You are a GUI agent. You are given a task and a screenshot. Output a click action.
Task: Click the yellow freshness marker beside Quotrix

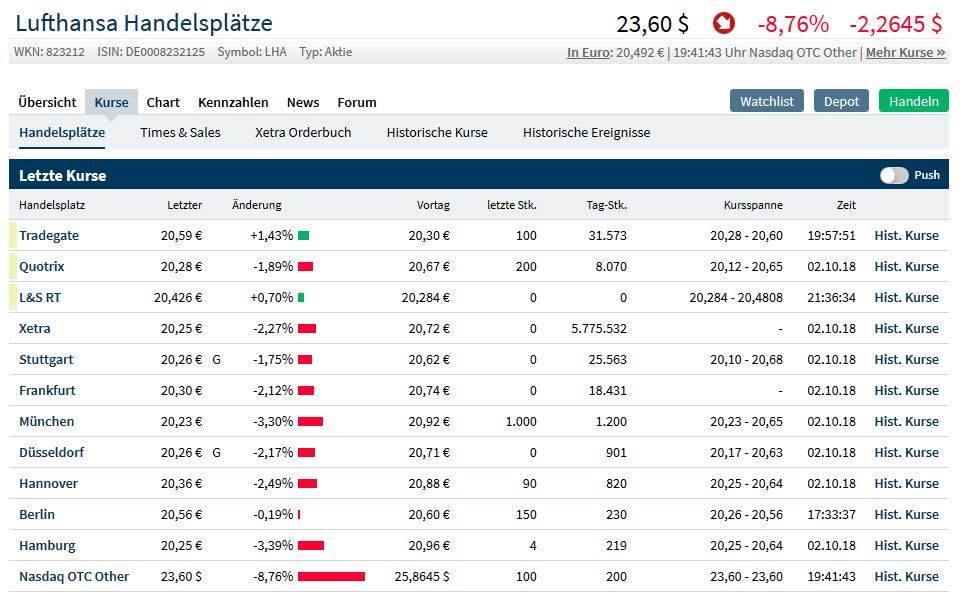pyautogui.click(x=12, y=266)
